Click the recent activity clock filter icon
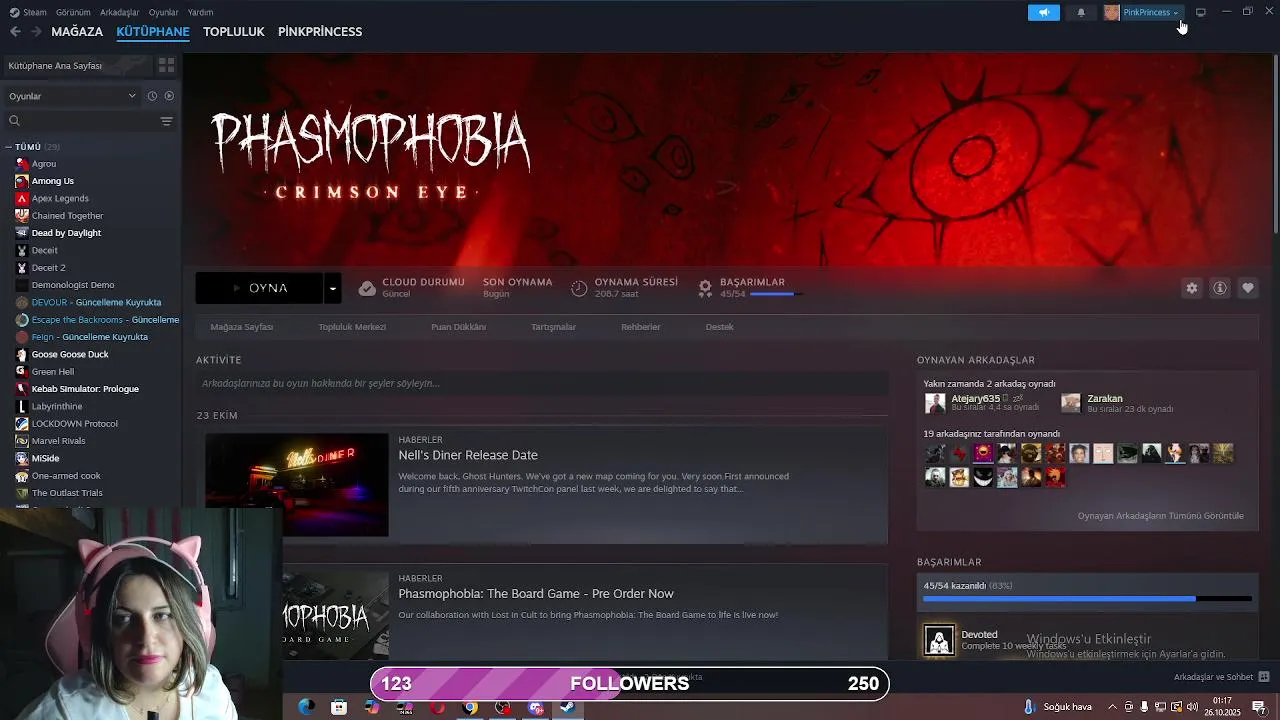Viewport: 1280px width, 720px height. (152, 96)
